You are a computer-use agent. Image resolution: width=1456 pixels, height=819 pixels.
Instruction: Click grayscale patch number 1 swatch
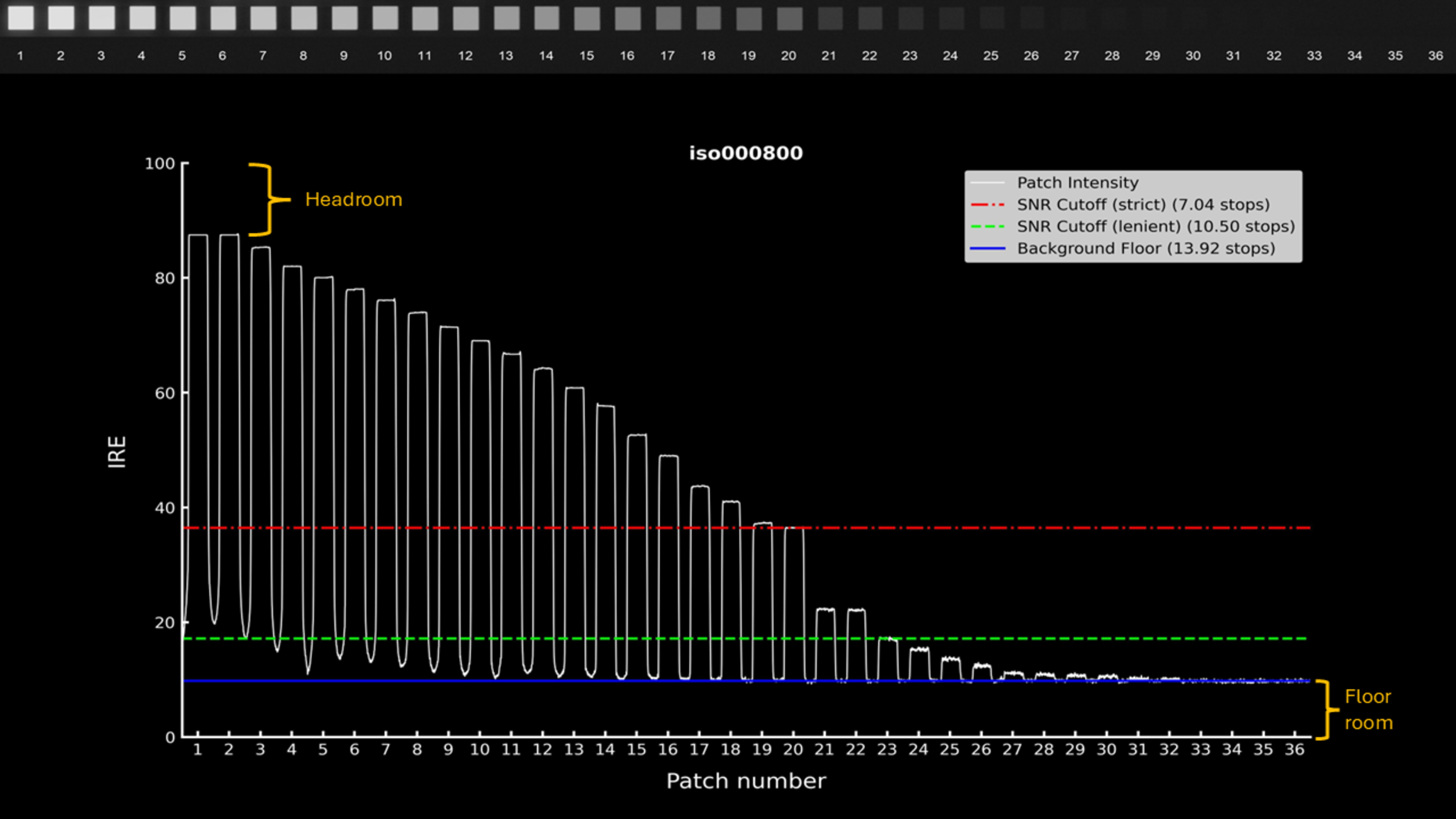[21, 17]
